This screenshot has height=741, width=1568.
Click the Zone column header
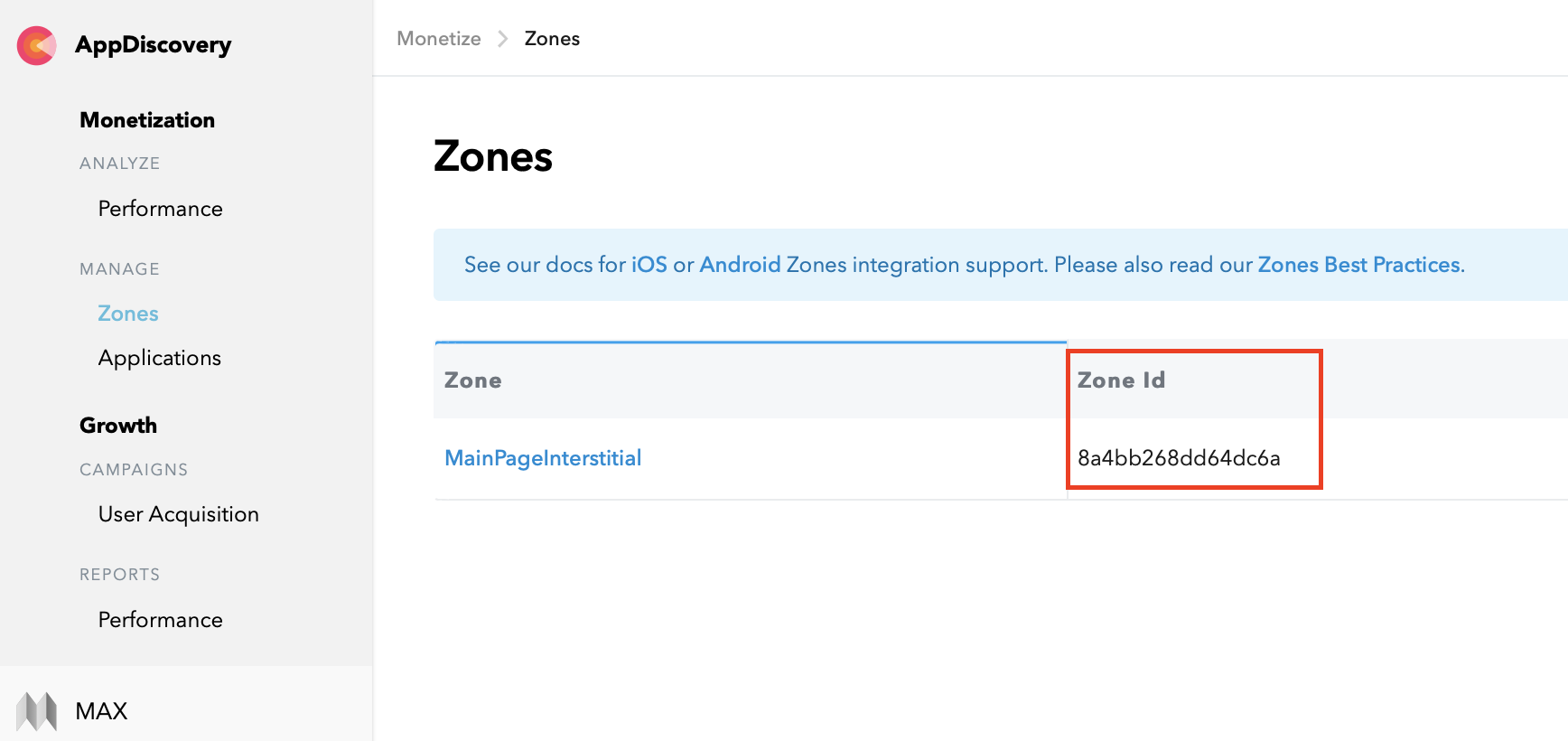pyautogui.click(x=473, y=380)
